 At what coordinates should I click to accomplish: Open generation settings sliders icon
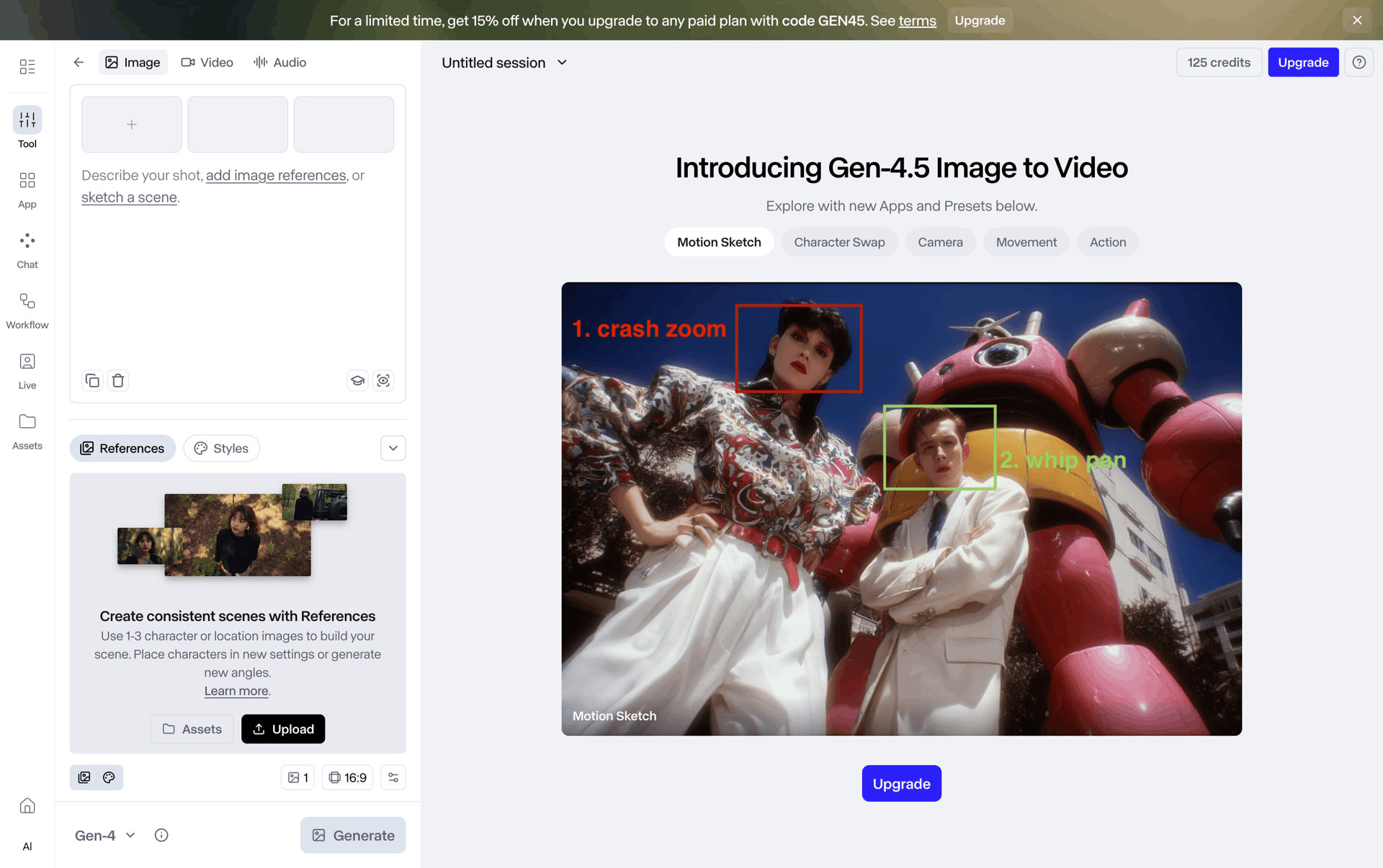click(393, 777)
